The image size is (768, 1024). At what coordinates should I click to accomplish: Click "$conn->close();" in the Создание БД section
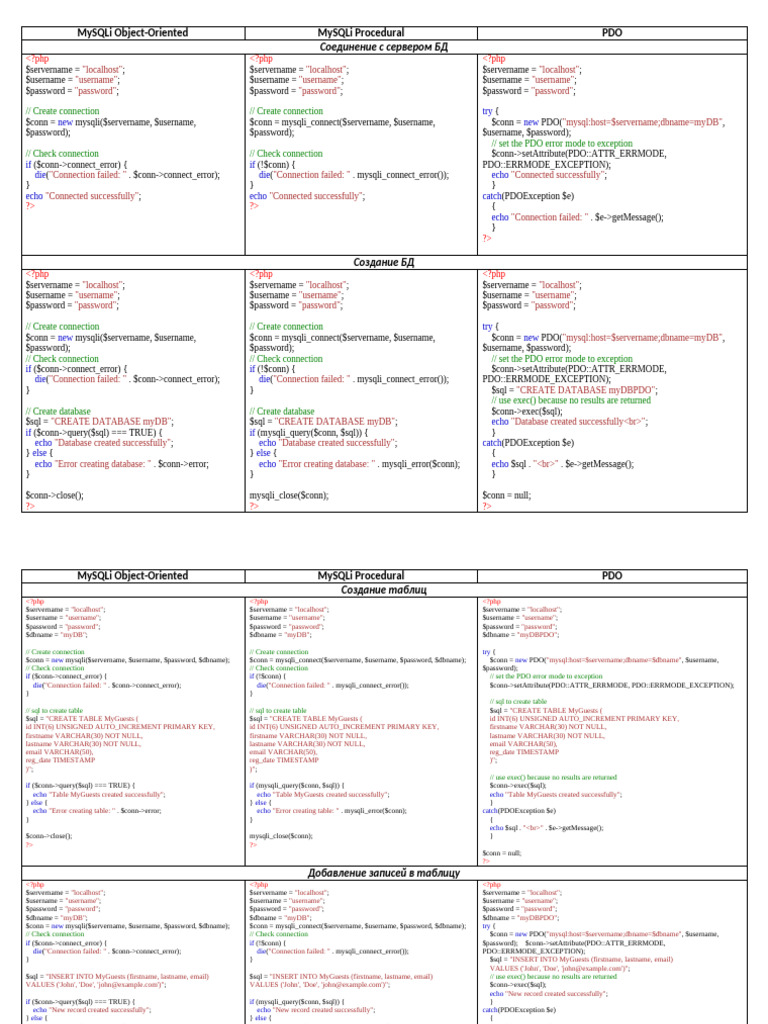(55, 496)
